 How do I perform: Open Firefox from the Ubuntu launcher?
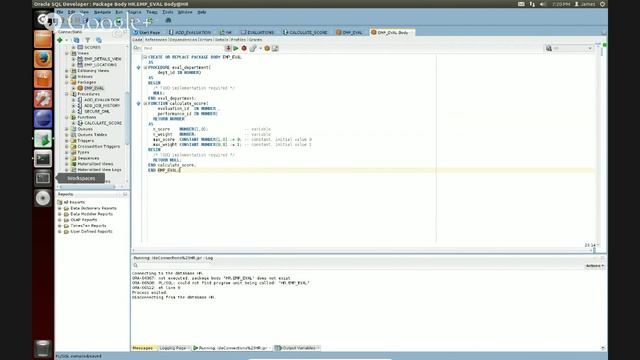tap(43, 59)
